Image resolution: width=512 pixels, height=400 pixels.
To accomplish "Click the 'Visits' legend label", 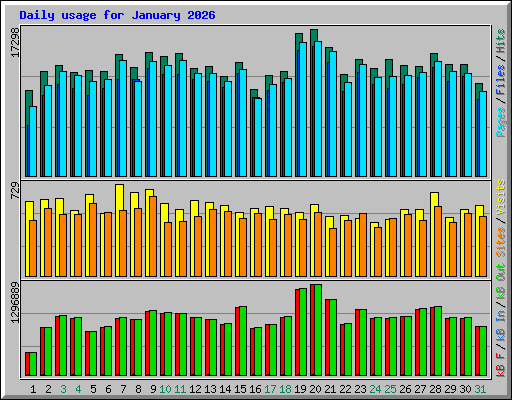I will click(x=501, y=198).
